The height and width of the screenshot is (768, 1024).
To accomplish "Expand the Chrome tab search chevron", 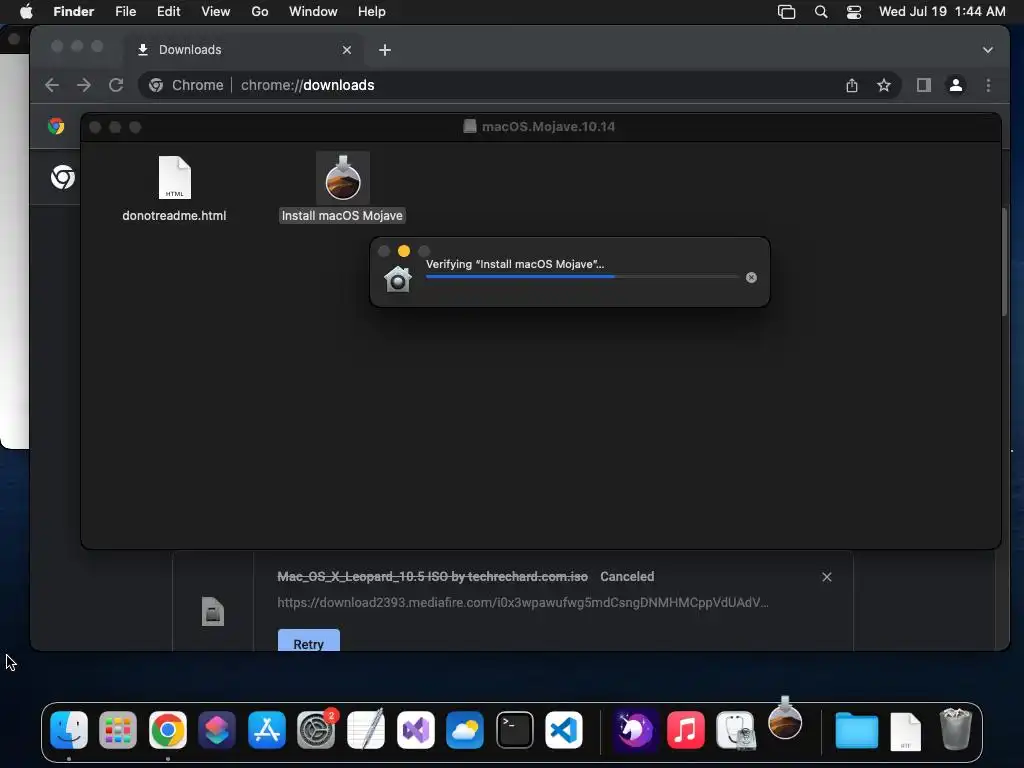I will (987, 50).
